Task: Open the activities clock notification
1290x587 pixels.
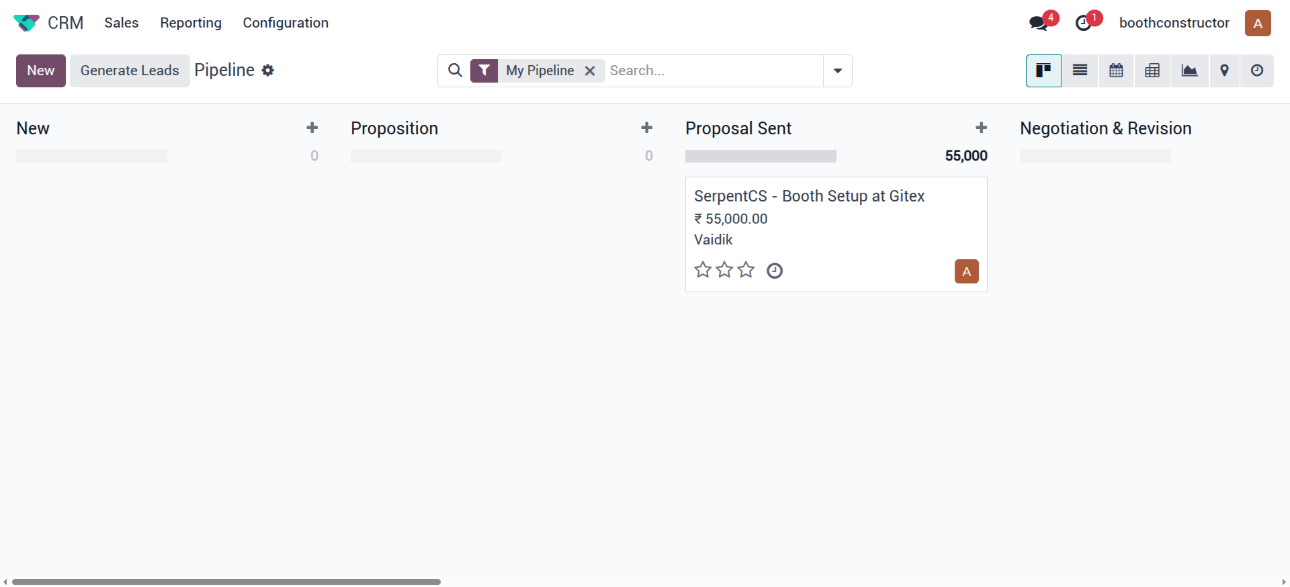Action: point(1083,23)
